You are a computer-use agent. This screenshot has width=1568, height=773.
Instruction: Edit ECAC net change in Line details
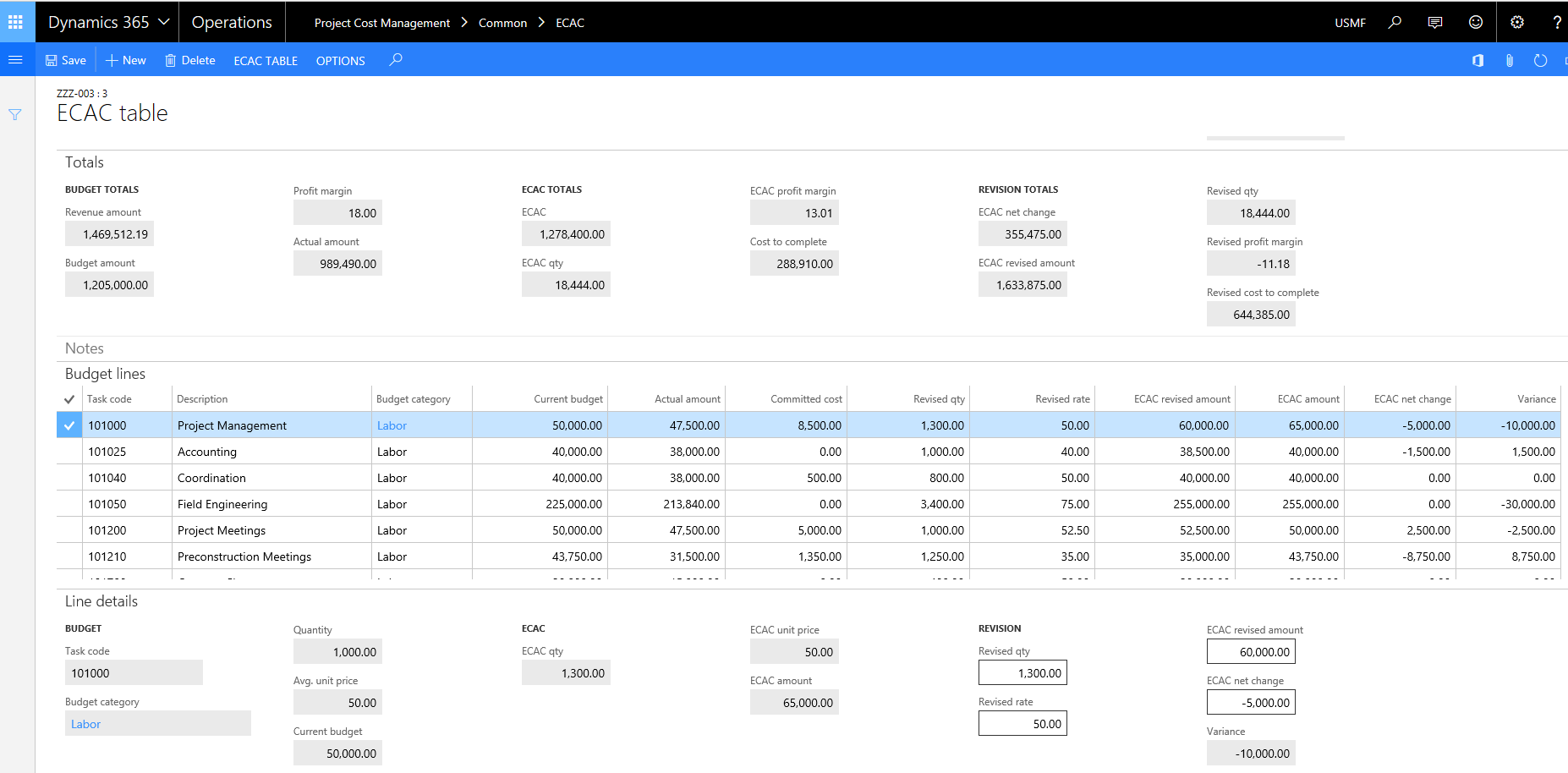click(x=1251, y=703)
